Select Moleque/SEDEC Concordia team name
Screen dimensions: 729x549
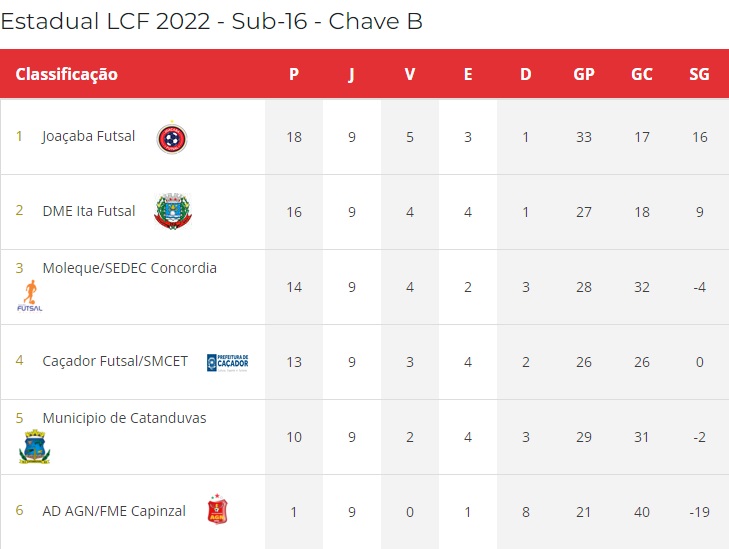point(130,268)
